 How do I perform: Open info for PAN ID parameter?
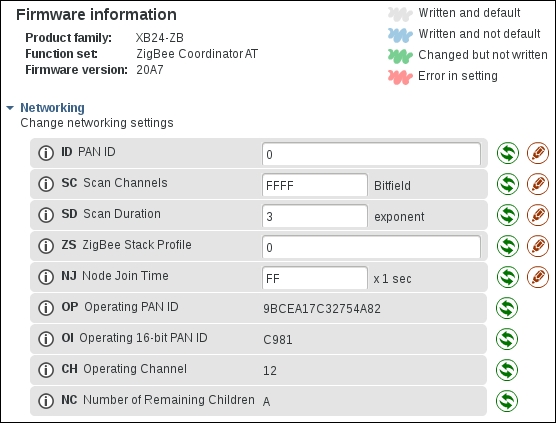pos(46,153)
